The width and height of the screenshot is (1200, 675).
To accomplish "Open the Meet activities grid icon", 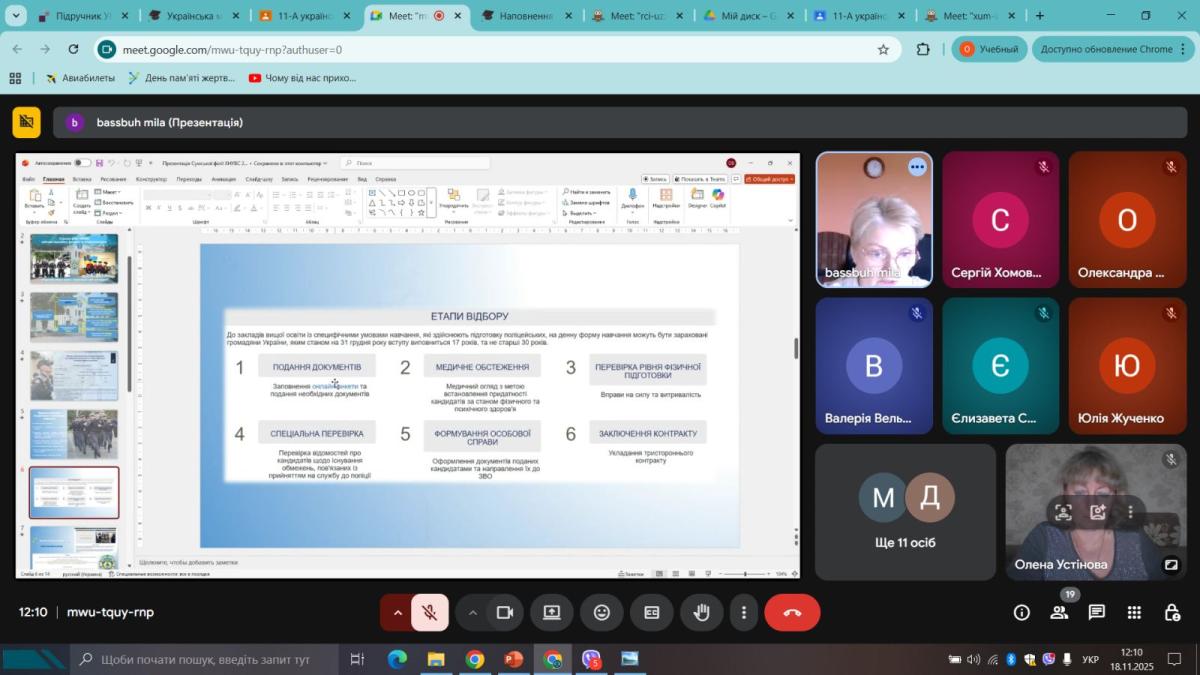I will coord(1134,613).
